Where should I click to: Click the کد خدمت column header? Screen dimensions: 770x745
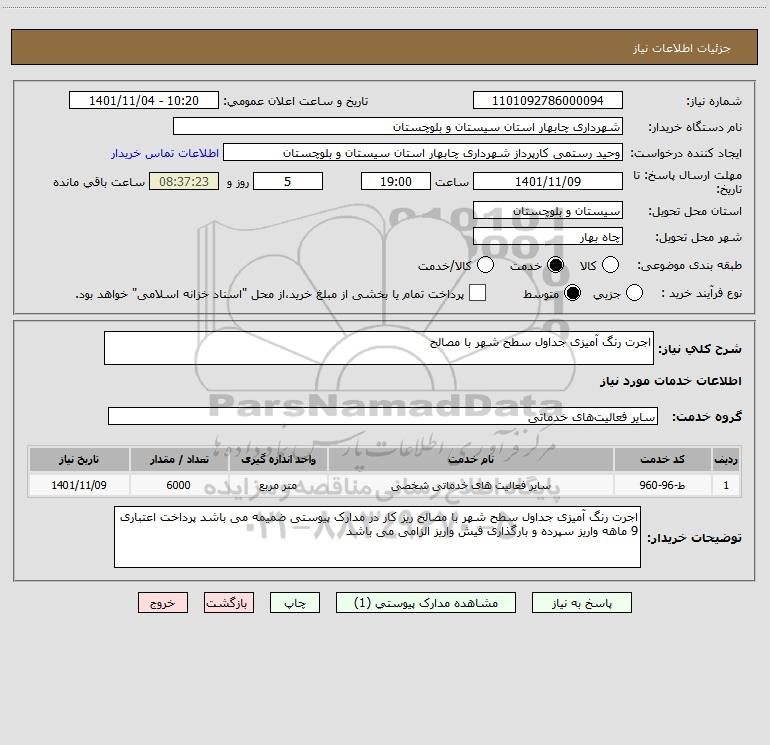click(x=662, y=459)
